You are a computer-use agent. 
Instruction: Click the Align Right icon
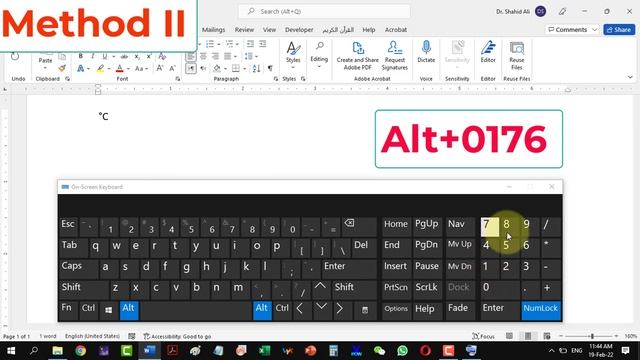tap(216, 56)
